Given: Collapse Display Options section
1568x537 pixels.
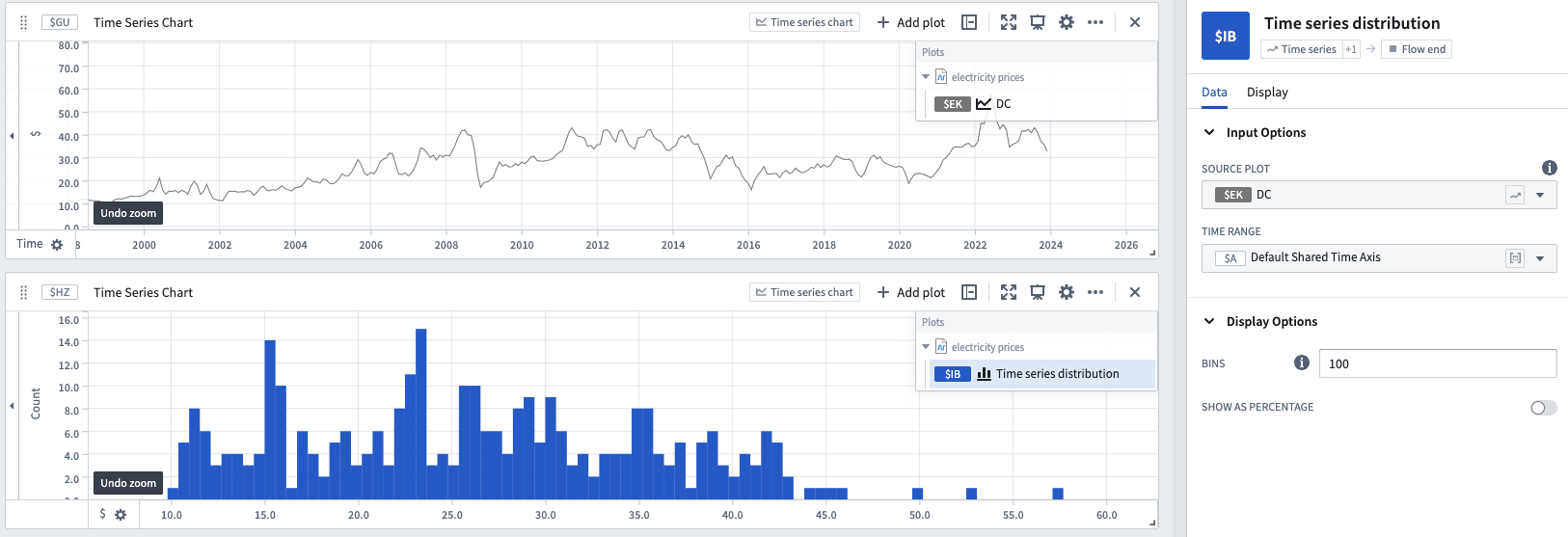Looking at the screenshot, I should 1209,321.
